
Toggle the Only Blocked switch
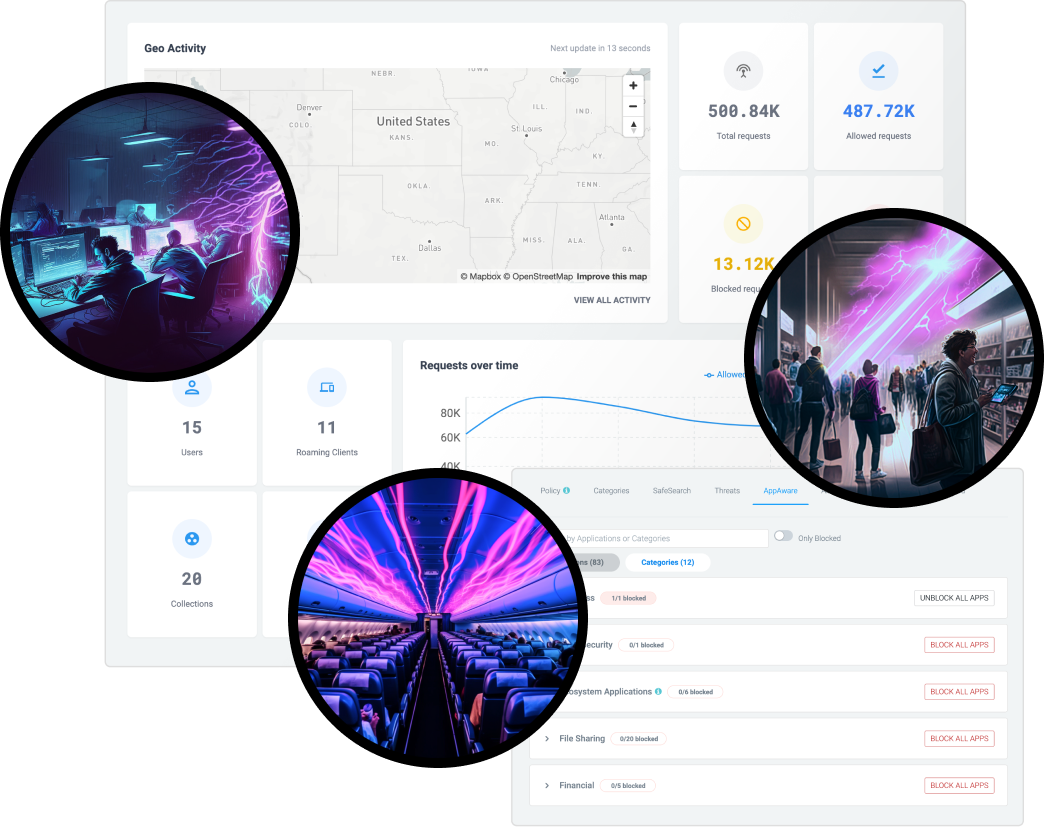(783, 536)
